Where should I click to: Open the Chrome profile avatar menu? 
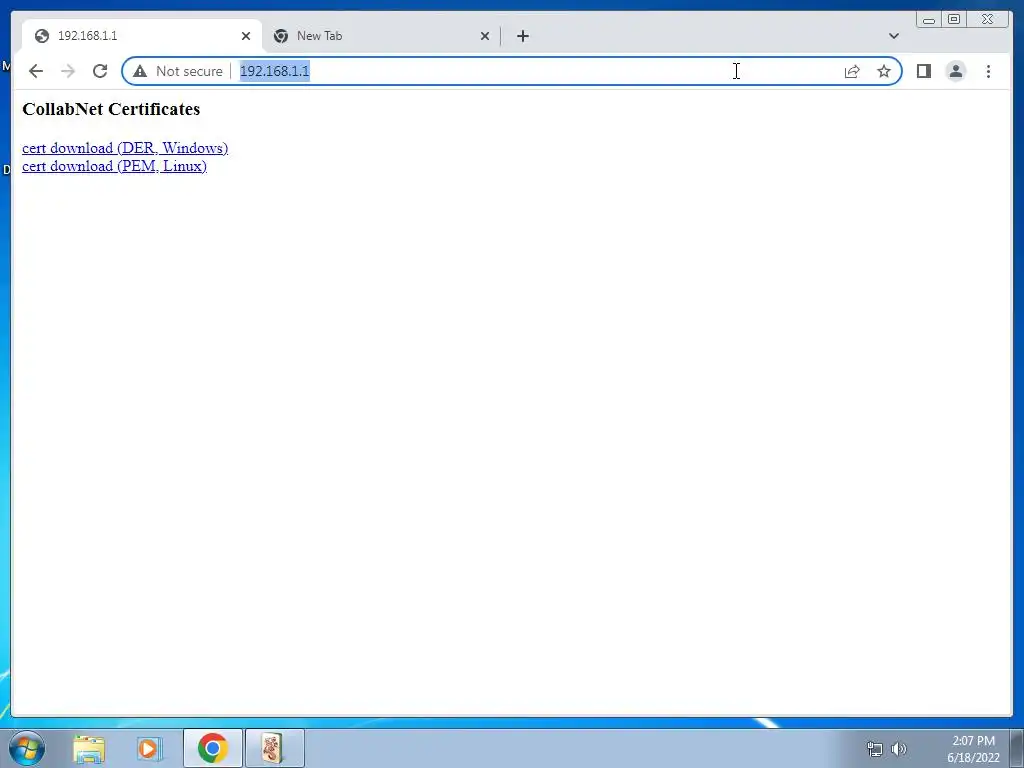[955, 71]
